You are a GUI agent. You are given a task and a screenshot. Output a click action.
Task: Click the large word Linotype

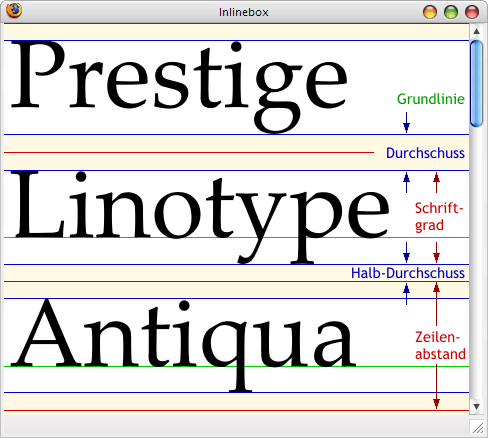(200, 217)
